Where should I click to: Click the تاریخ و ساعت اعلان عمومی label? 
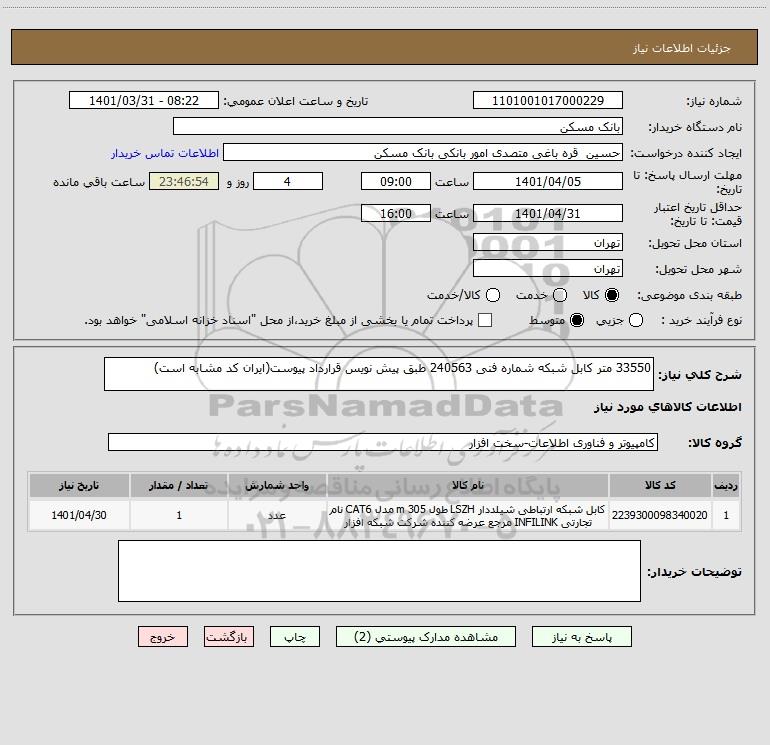click(x=296, y=102)
